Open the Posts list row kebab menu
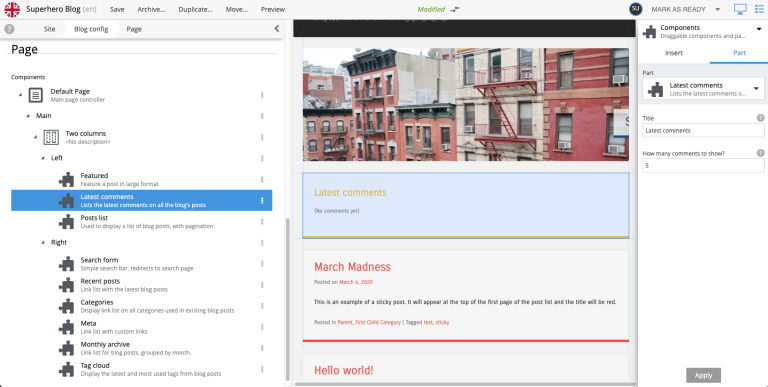 pos(262,221)
